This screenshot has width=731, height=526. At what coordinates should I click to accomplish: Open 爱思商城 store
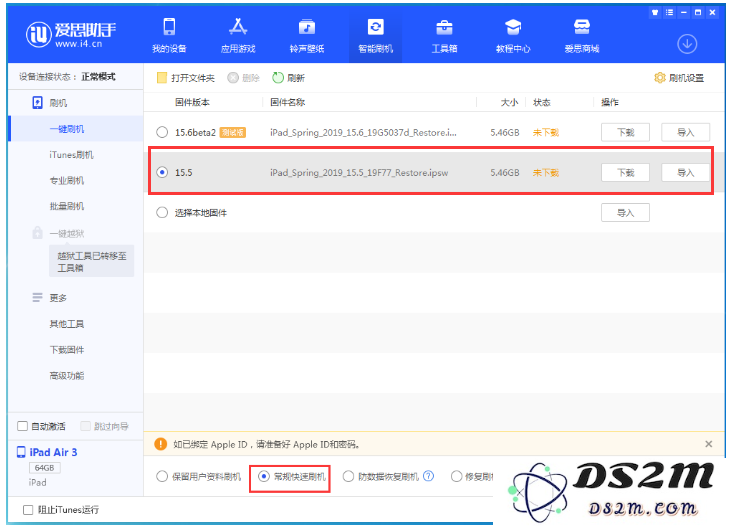582,35
